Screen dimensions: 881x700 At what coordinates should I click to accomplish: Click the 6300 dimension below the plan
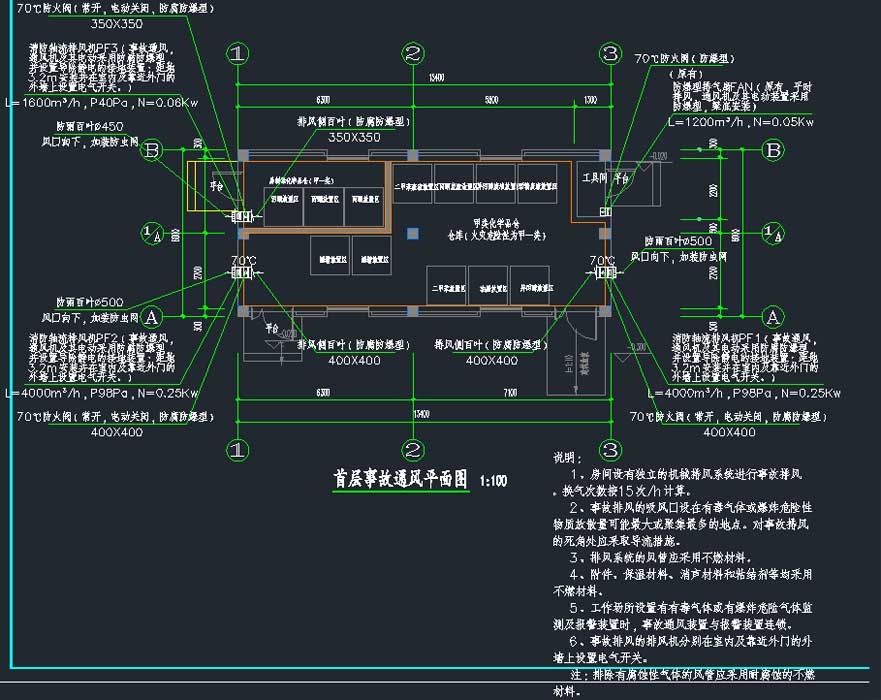click(x=323, y=393)
